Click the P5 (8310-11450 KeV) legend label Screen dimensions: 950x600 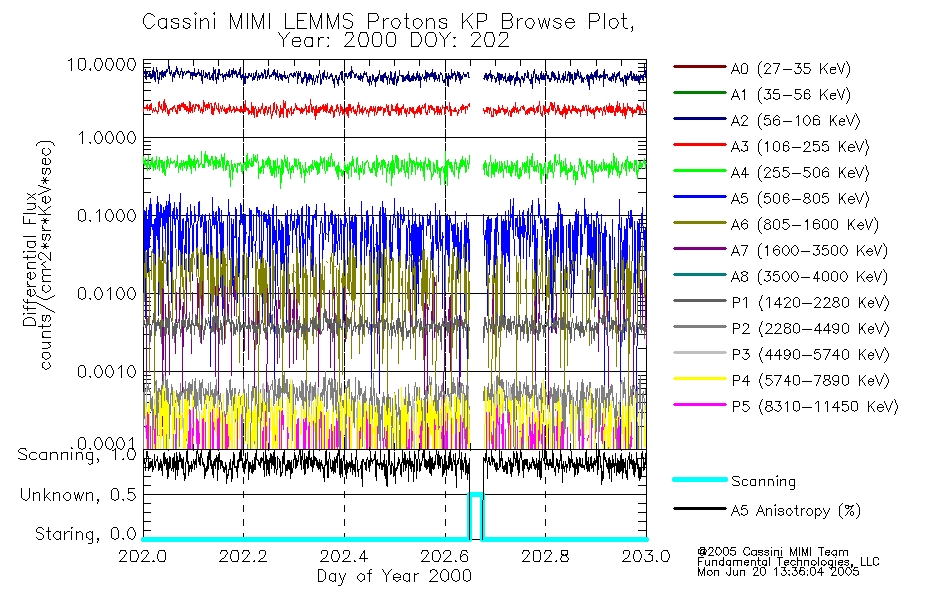pyautogui.click(x=815, y=407)
